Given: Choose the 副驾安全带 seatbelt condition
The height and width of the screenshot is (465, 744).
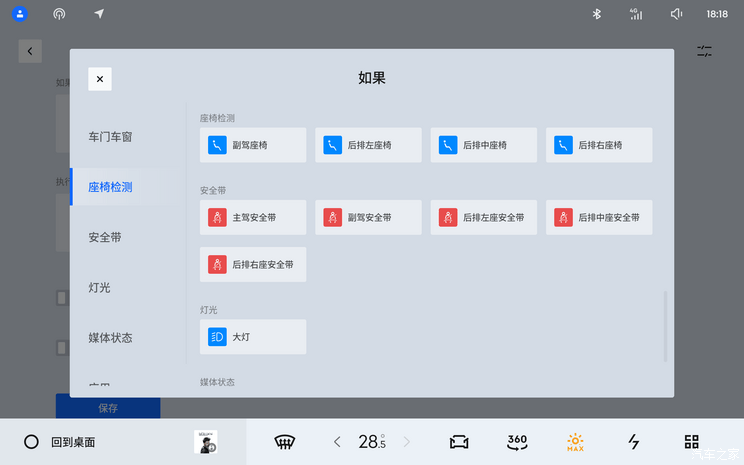Looking at the screenshot, I should [368, 217].
